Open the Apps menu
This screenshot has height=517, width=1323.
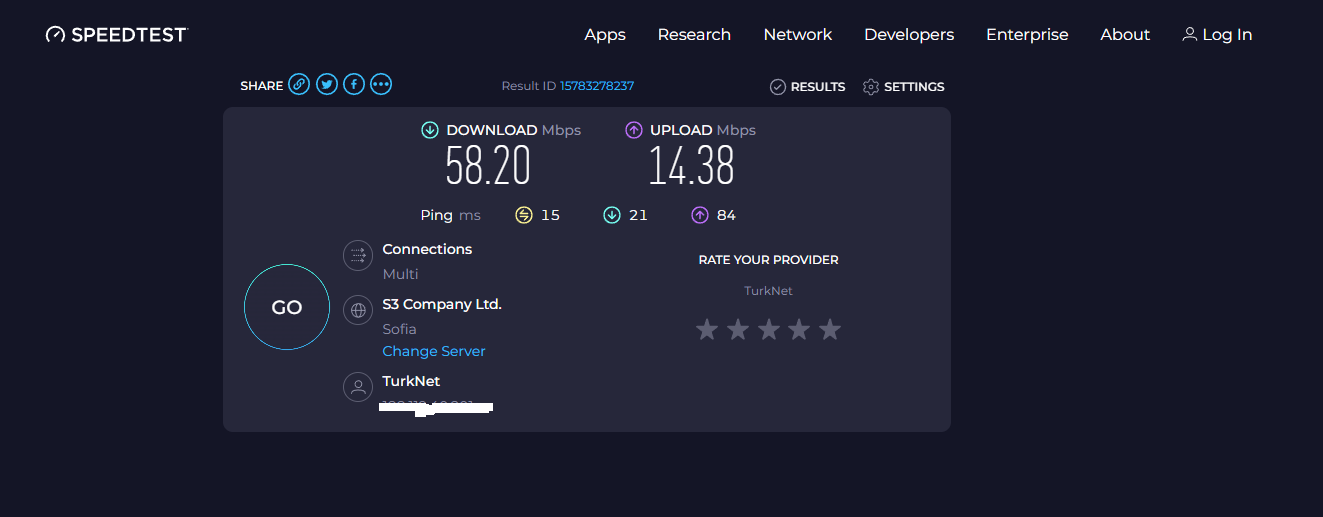(605, 34)
